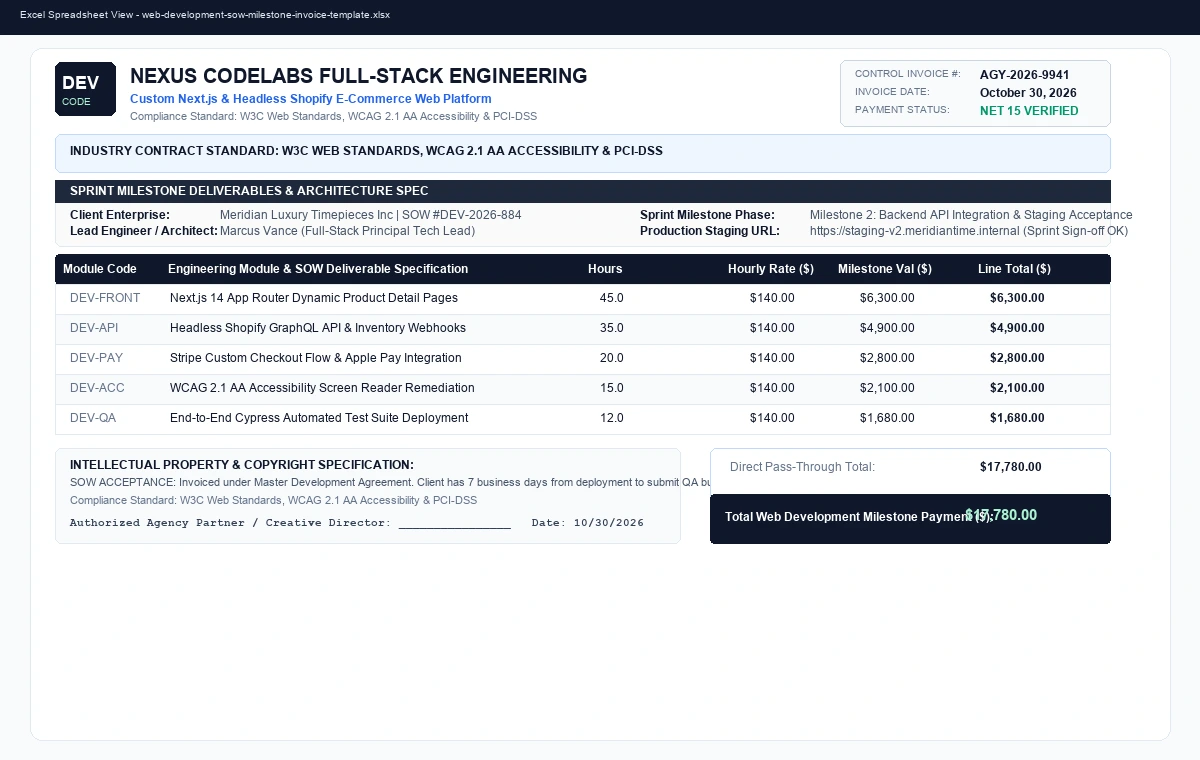
Task: Select the 20.0 hours cell
Action: tap(612, 358)
